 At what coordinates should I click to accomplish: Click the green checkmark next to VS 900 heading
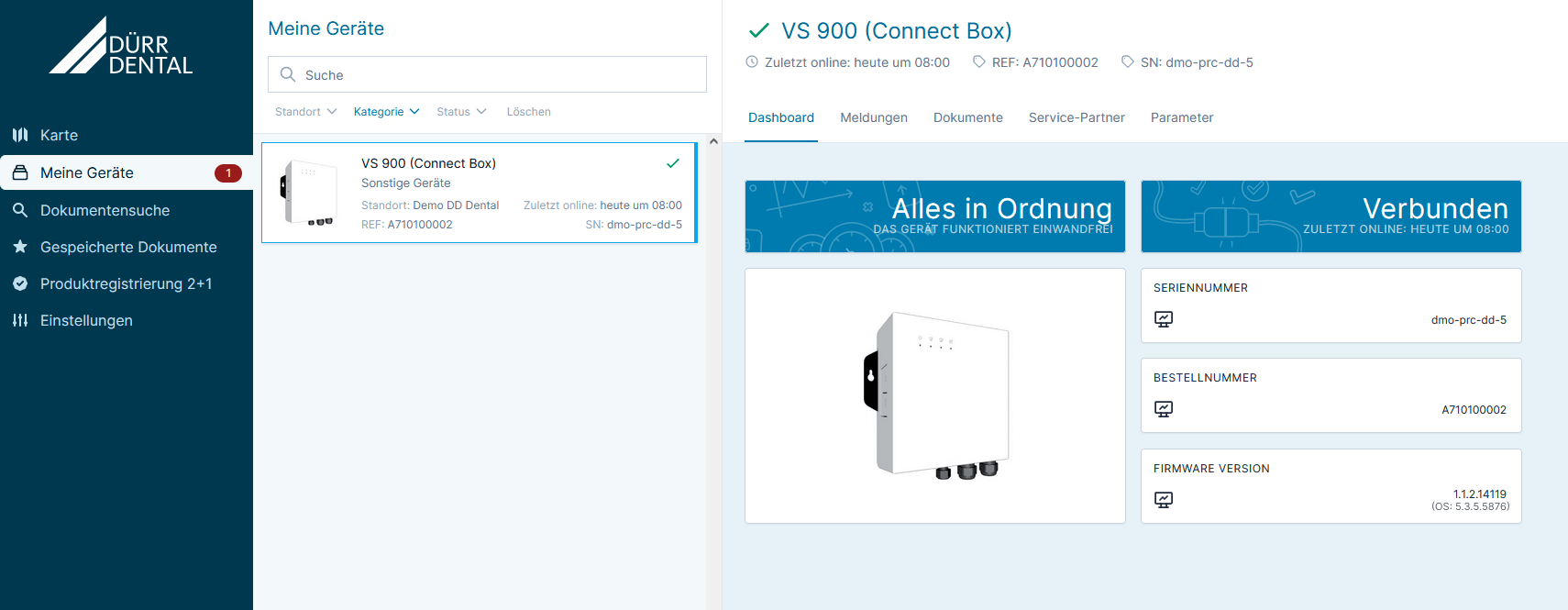coord(759,30)
